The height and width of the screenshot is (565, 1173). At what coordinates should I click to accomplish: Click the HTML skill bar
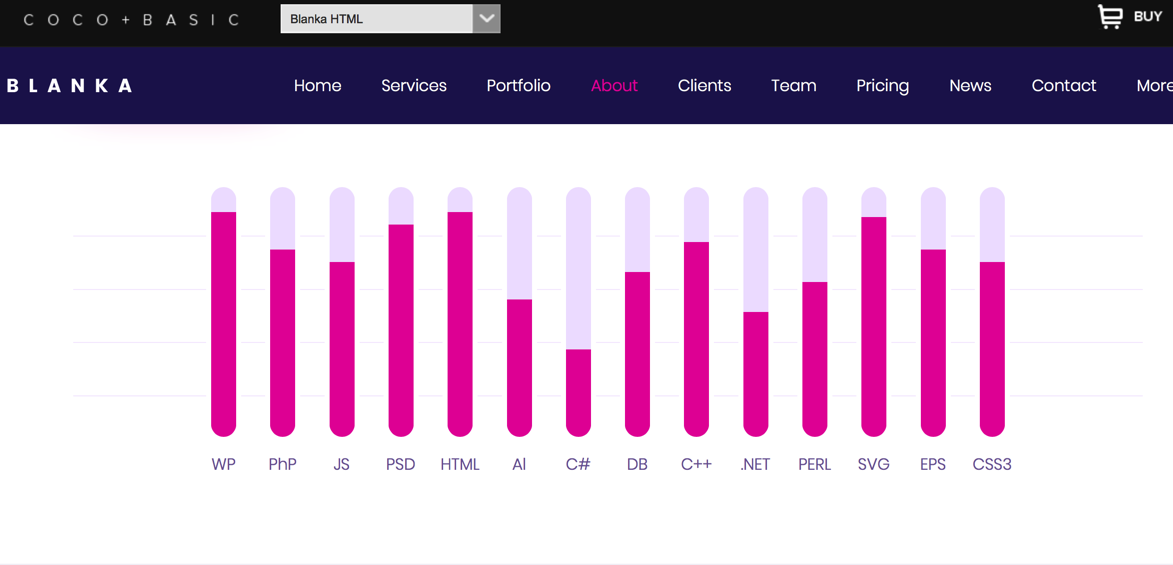coord(460,312)
